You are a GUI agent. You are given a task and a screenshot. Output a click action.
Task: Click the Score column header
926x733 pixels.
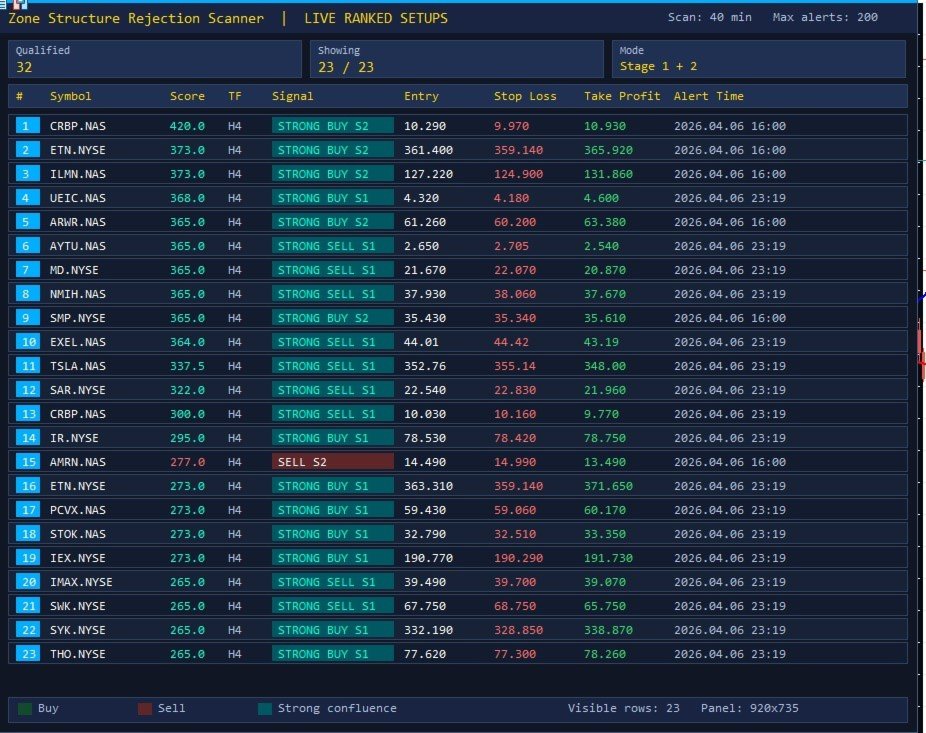coord(187,96)
